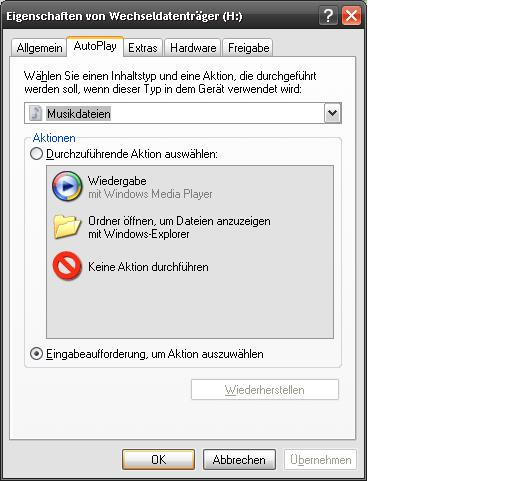Choose the 'Keine Aktion durchführen' text entry

tap(148, 267)
